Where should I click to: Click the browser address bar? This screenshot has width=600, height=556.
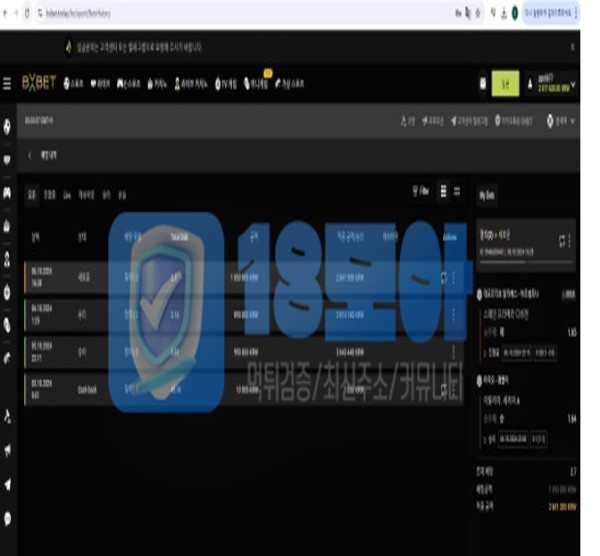coord(245,14)
